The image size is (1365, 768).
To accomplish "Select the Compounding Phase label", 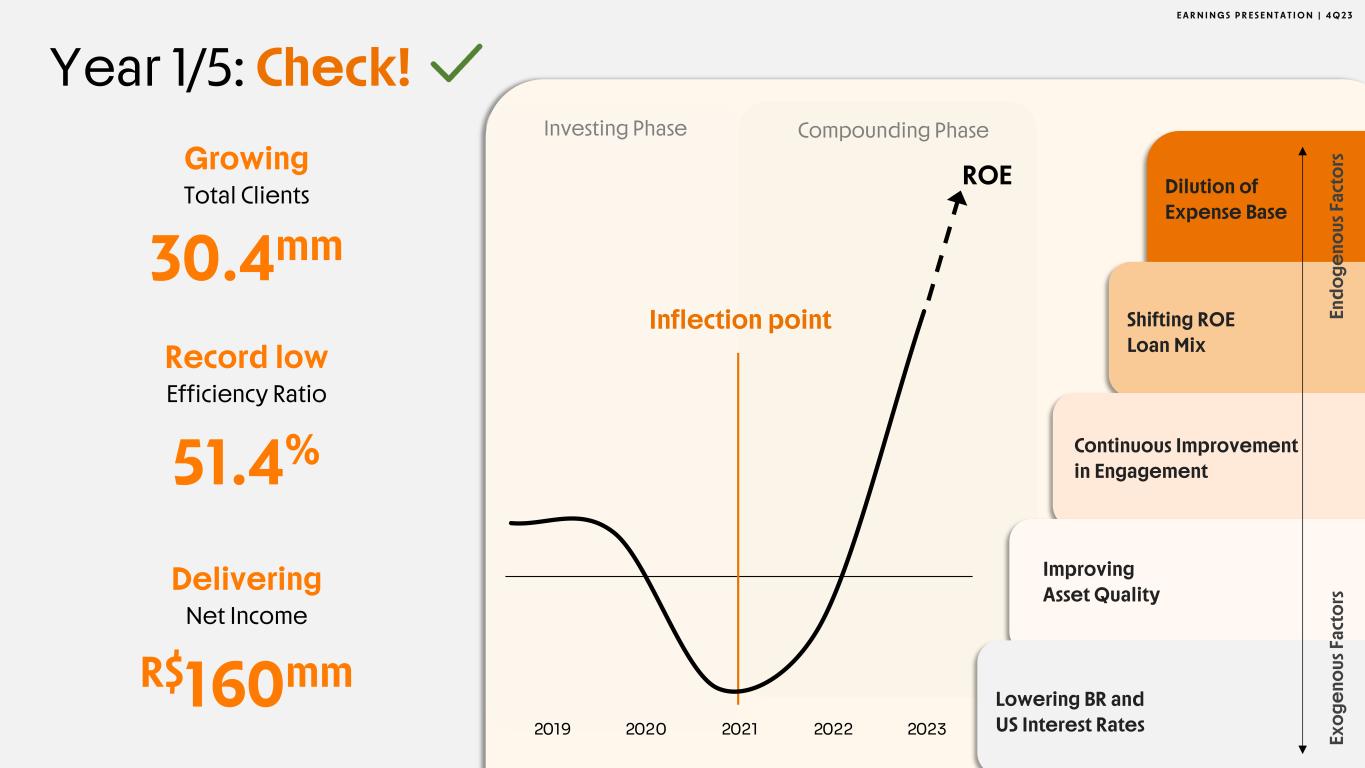I will (x=892, y=131).
